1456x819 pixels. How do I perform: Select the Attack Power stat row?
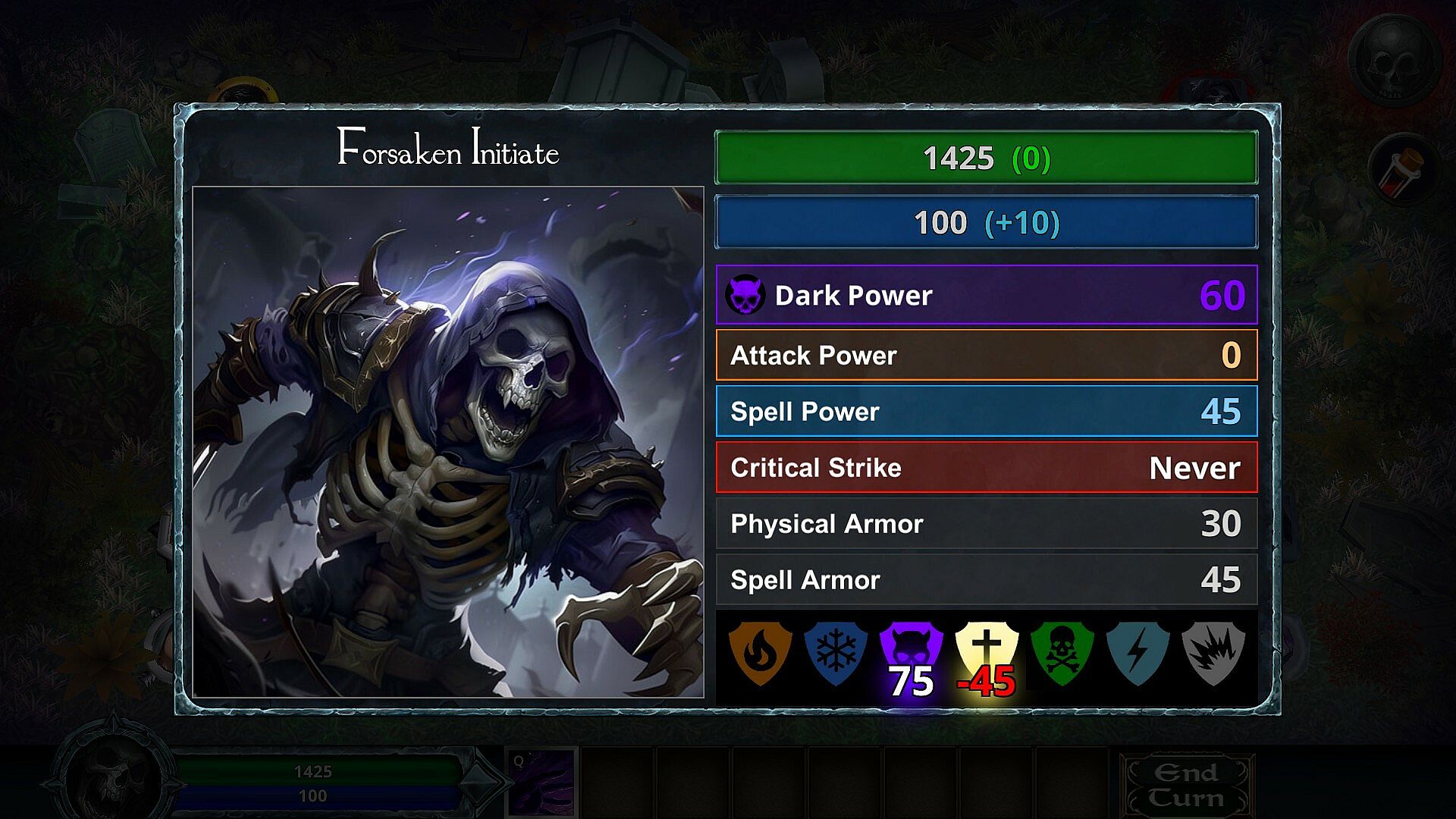coord(986,355)
